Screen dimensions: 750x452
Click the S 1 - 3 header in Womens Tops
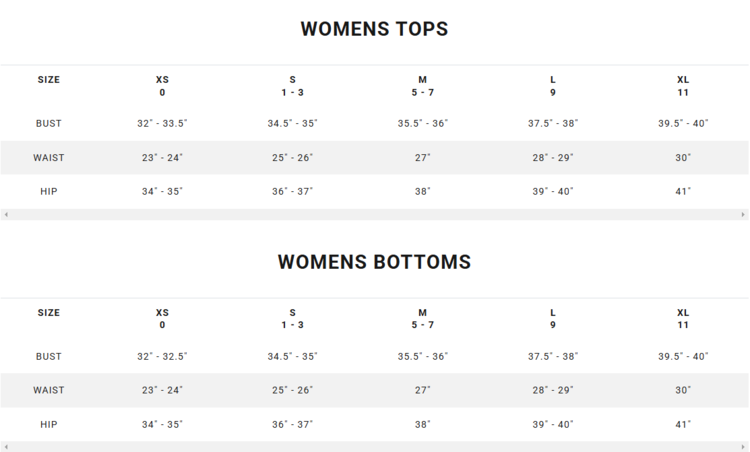292,86
